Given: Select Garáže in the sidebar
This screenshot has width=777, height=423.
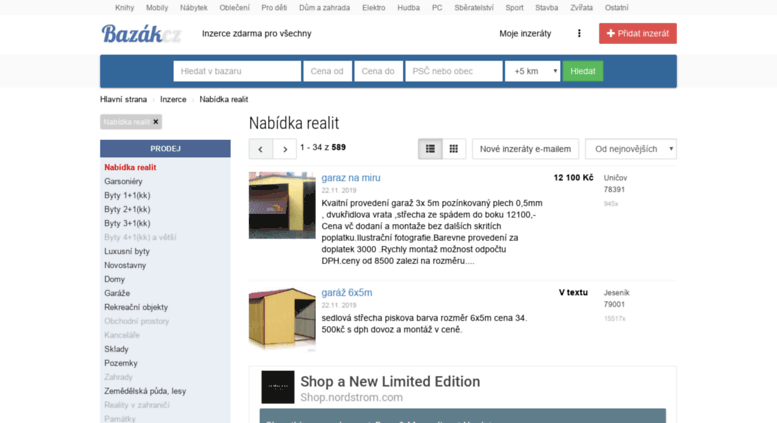Looking at the screenshot, I should click(x=117, y=293).
